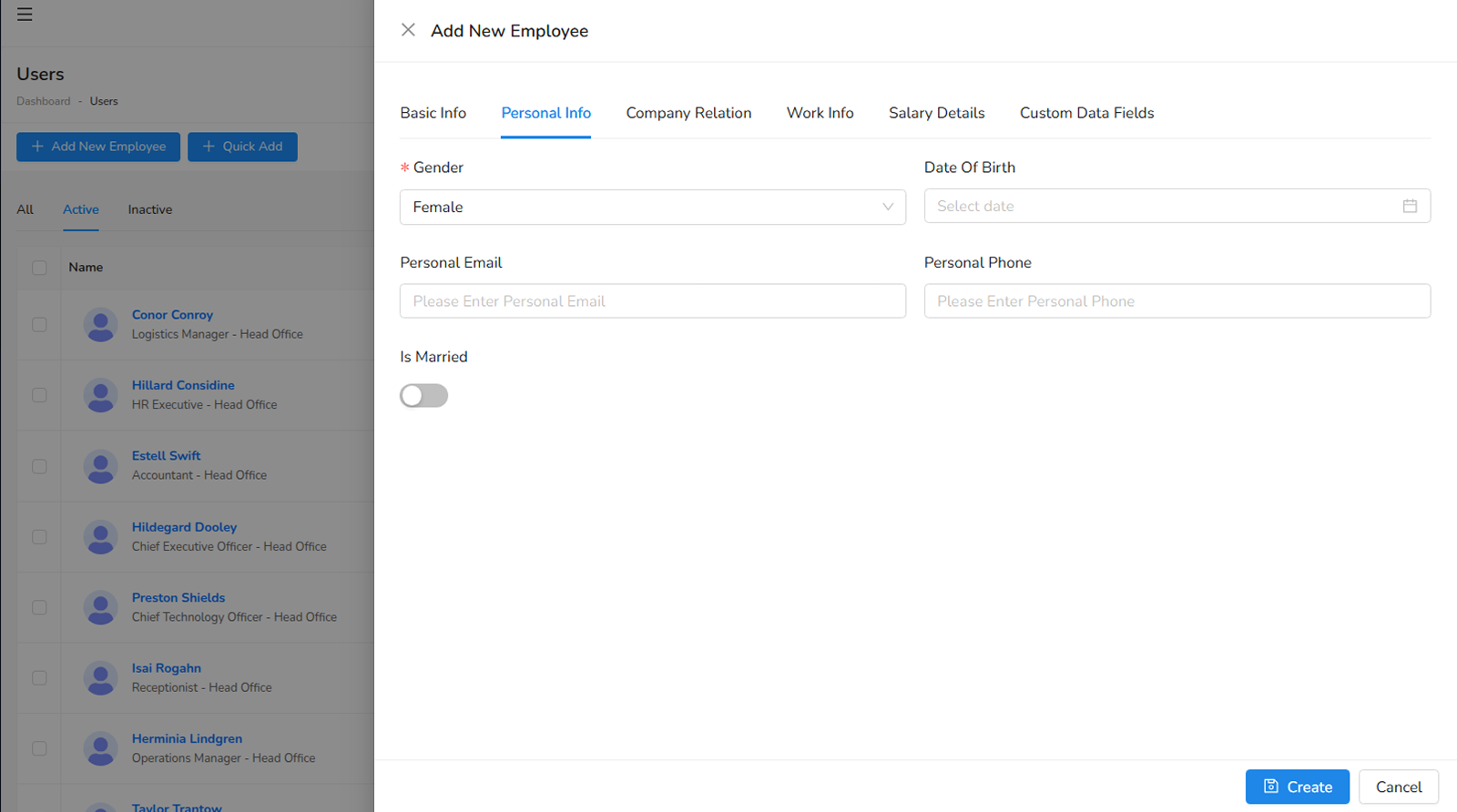Screen dimensions: 1457x812
Task: Click the Add New Employee button
Action: [x=98, y=147]
